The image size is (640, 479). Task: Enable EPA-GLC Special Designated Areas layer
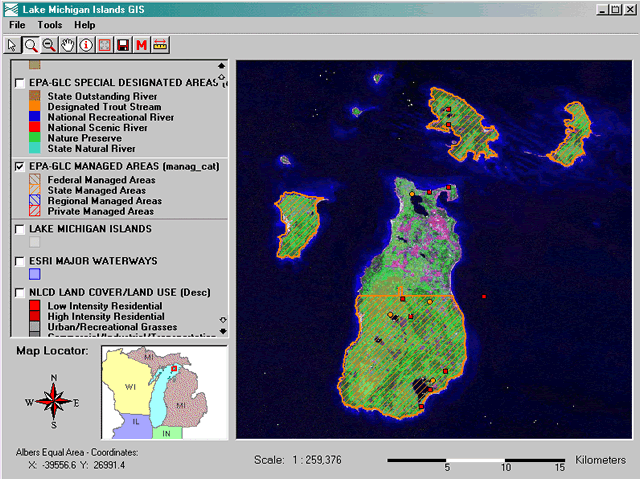19,83
